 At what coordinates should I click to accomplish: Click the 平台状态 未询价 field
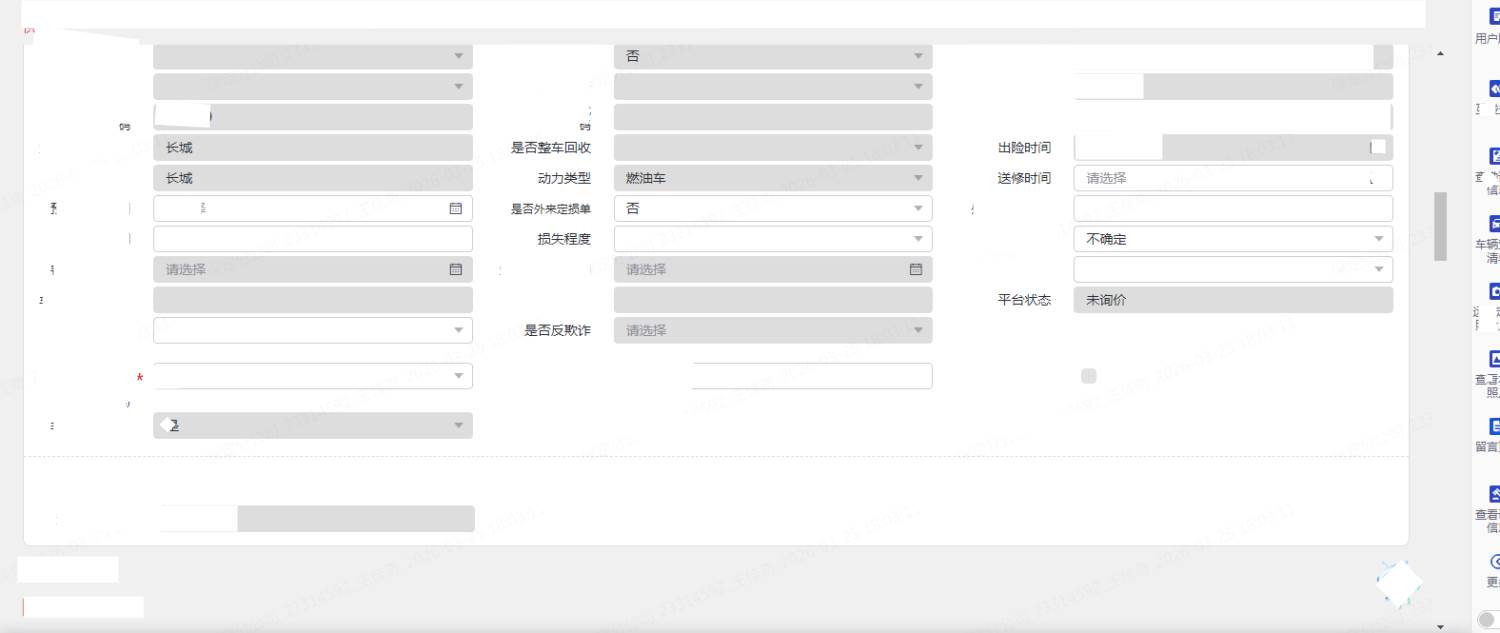tap(1232, 300)
